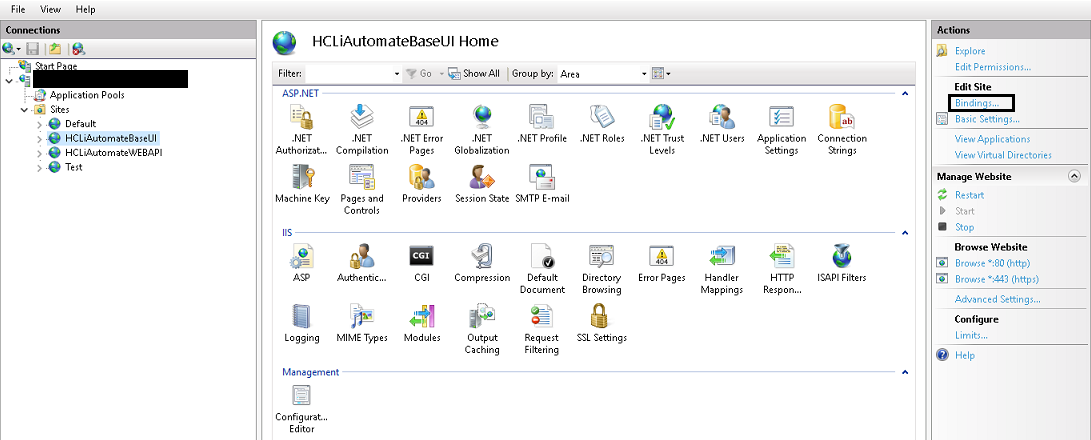Viewport: 1091px width, 440px height.
Task: Open the Application Settings feature
Action: coord(781,129)
